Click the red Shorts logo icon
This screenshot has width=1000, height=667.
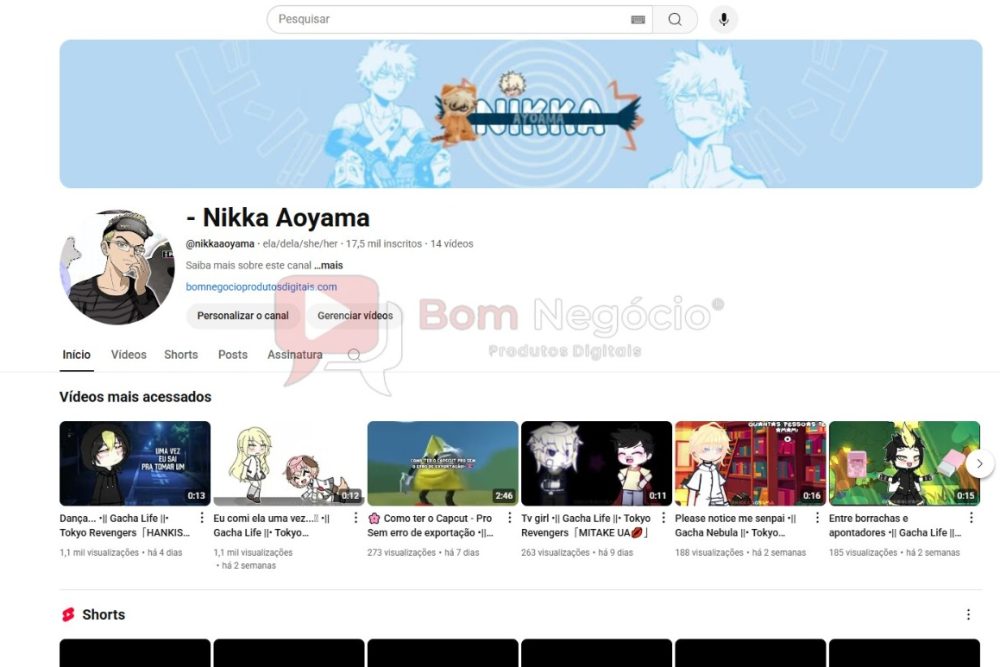pyautogui.click(x=68, y=615)
